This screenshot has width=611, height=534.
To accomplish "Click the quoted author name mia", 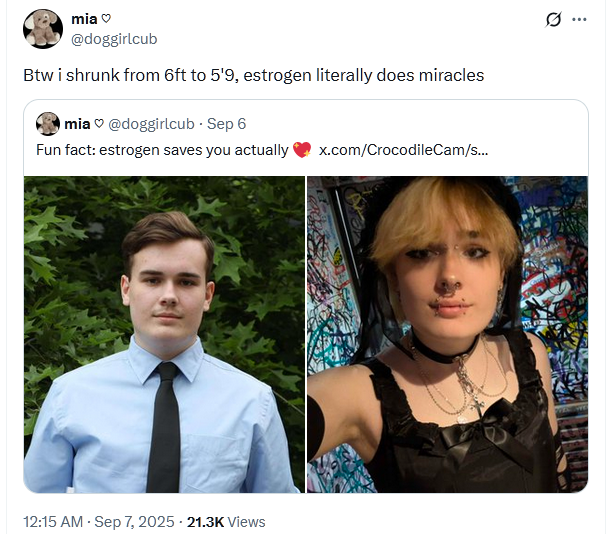I will coord(77,124).
